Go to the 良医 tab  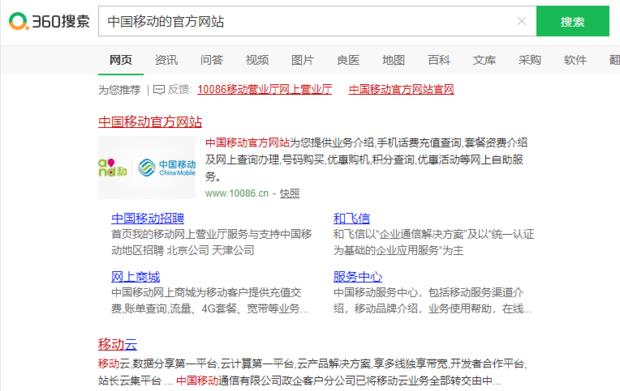tap(348, 60)
